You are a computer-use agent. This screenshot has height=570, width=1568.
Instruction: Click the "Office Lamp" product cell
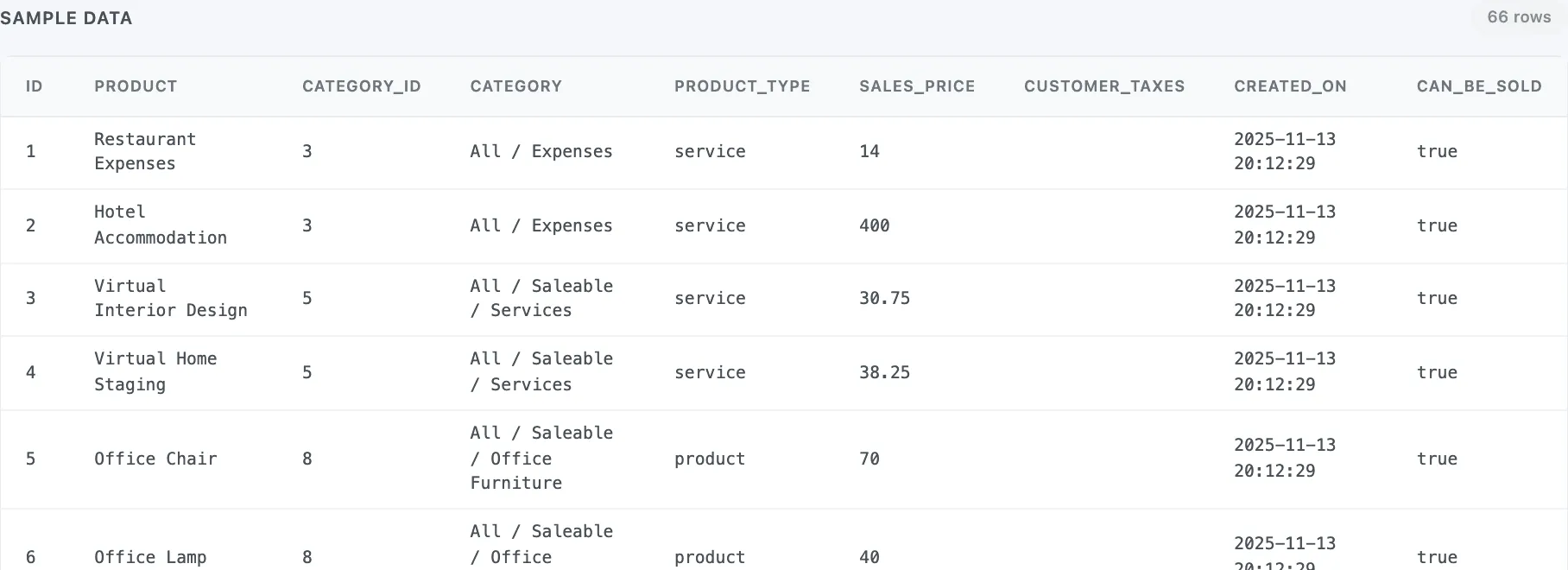(150, 557)
